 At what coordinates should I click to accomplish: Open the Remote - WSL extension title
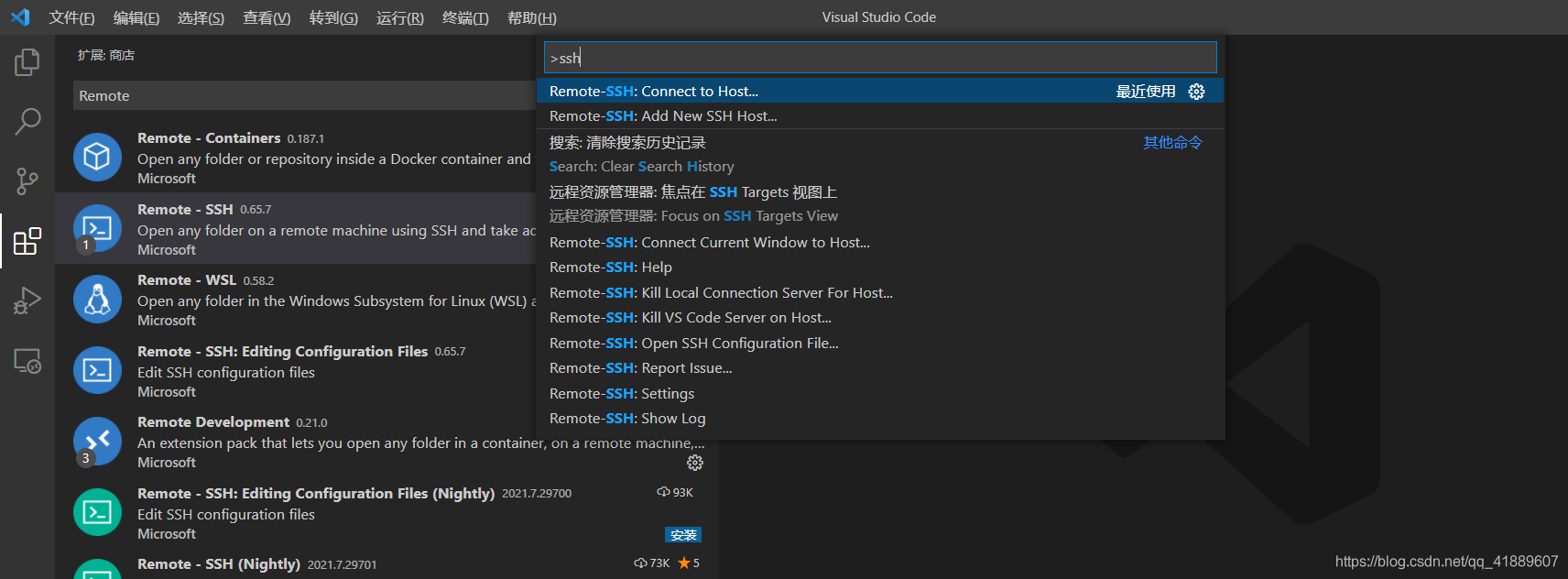click(x=187, y=280)
